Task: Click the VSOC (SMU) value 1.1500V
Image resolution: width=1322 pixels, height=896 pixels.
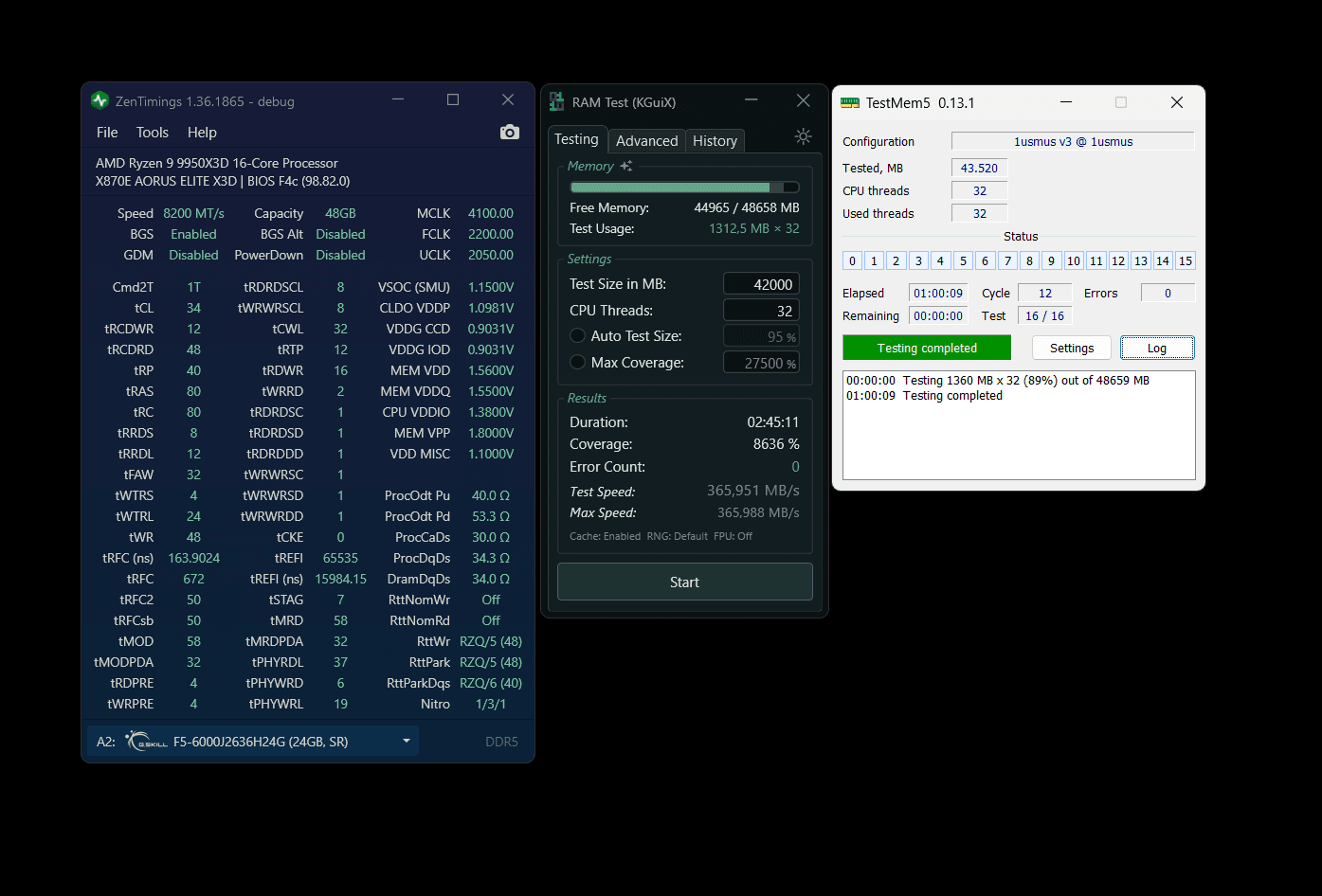Action: point(491,287)
